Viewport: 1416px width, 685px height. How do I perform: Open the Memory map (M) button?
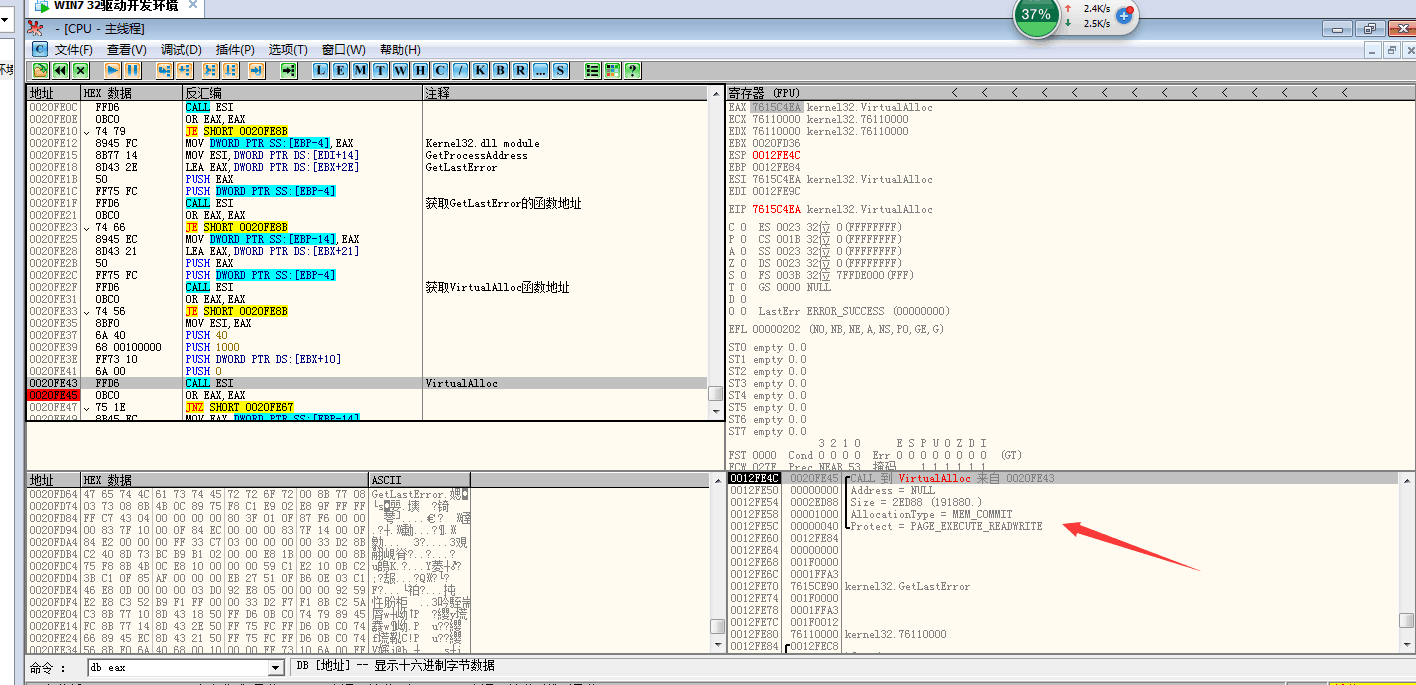[361, 70]
